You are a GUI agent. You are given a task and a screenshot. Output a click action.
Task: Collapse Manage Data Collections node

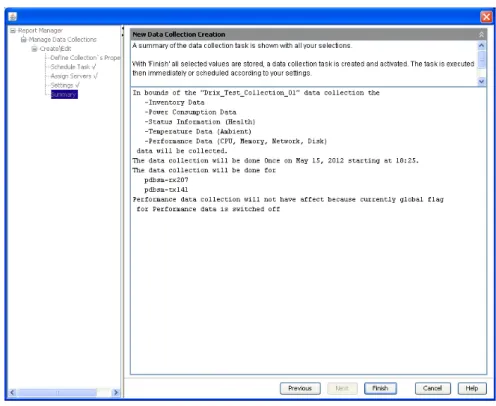23,40
